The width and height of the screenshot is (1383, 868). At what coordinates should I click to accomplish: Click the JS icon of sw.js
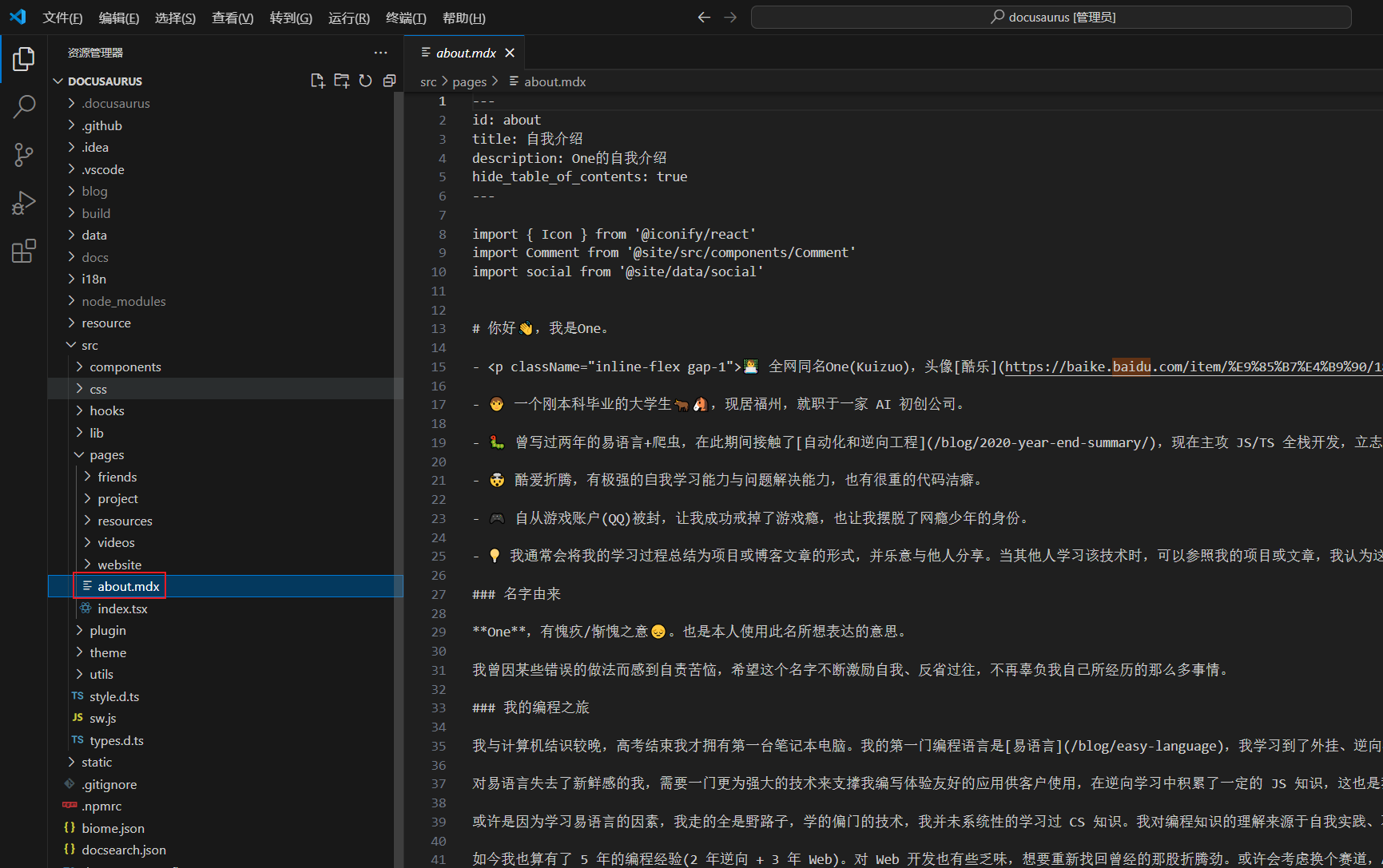pyautogui.click(x=77, y=718)
